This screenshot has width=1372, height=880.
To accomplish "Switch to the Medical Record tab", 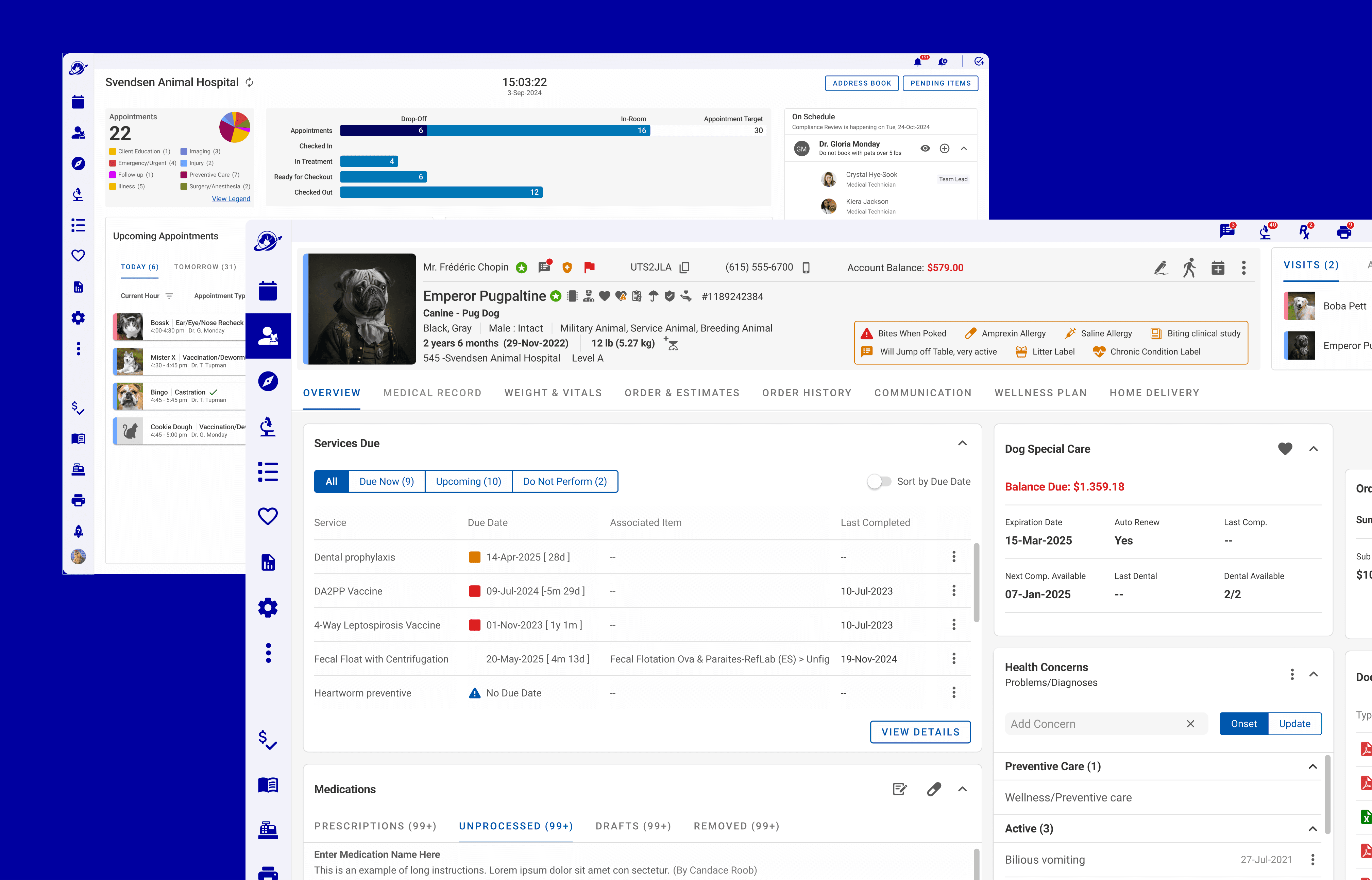I will pyautogui.click(x=432, y=393).
